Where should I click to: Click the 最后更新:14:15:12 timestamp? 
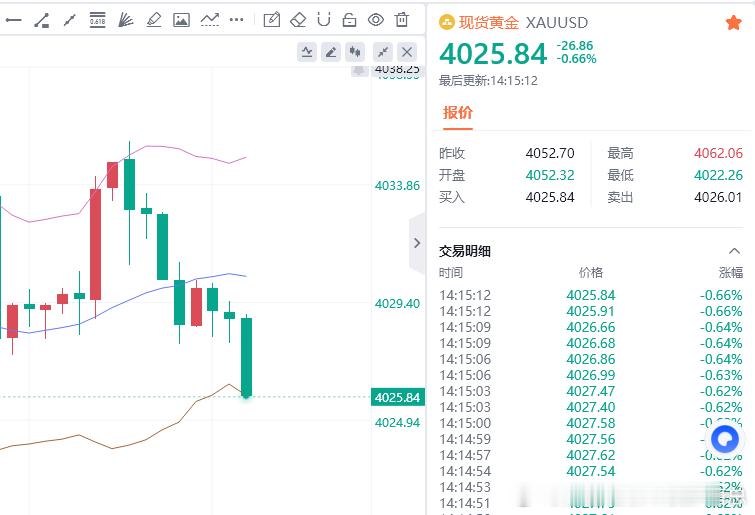(488, 80)
